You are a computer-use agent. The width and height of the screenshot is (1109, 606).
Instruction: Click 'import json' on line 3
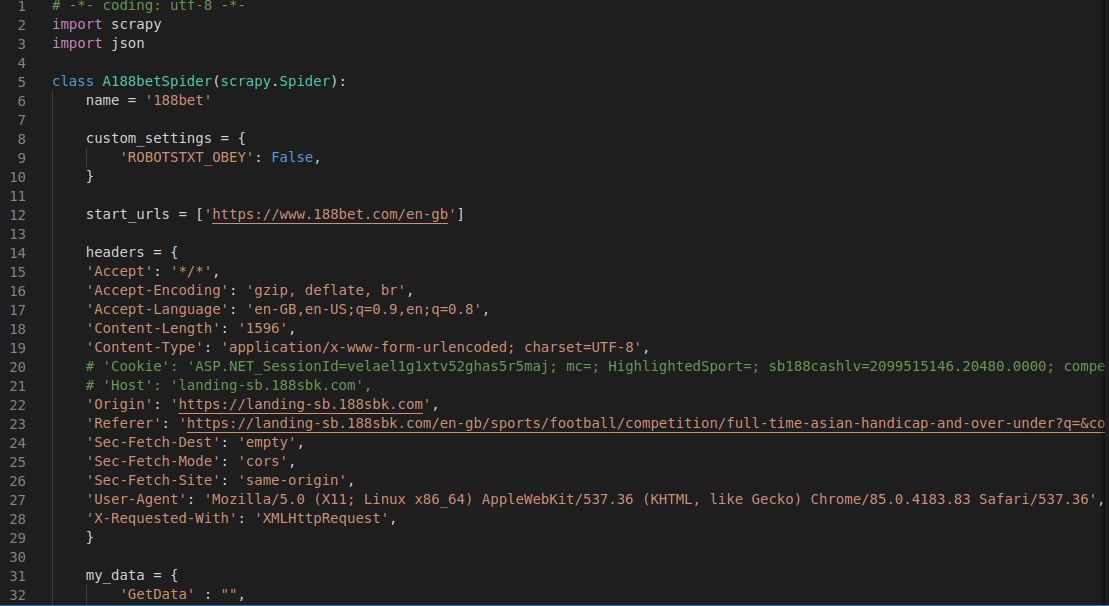coord(98,43)
